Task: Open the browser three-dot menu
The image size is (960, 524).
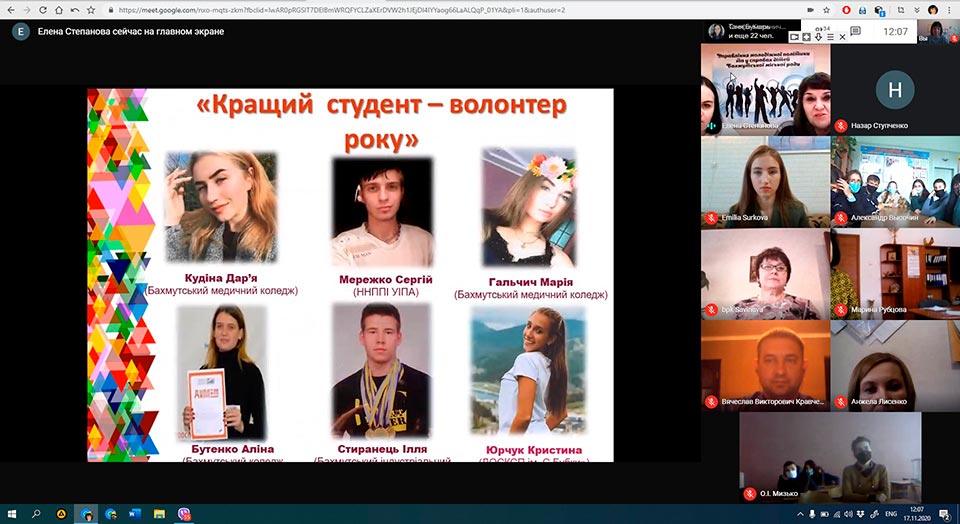Action: [x=950, y=10]
